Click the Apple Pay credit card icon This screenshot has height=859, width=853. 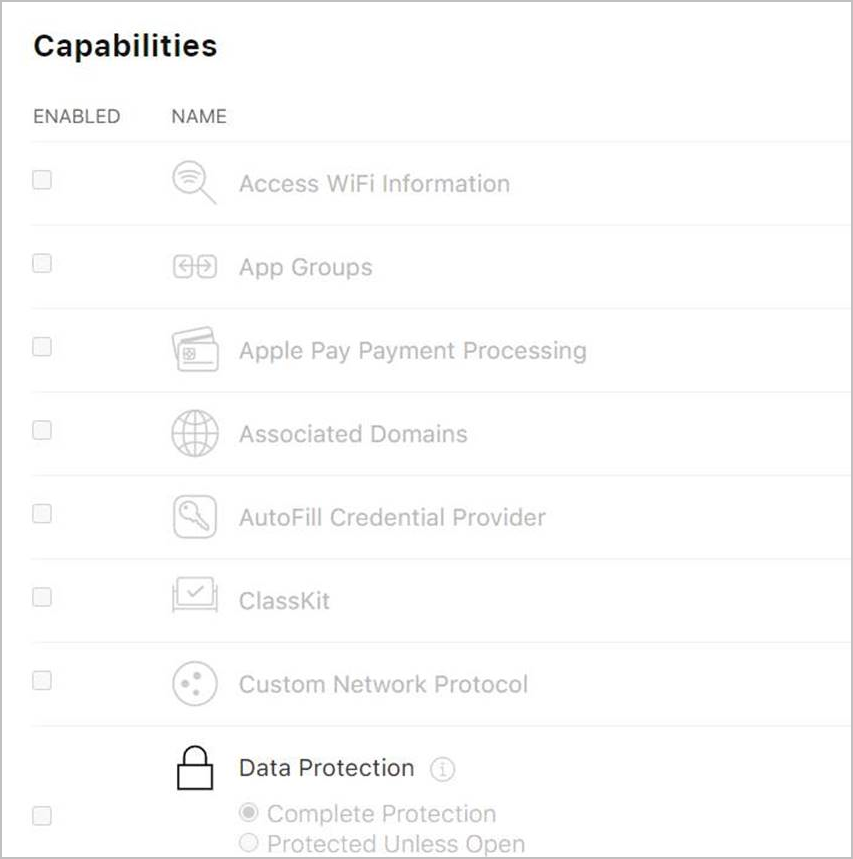point(195,350)
